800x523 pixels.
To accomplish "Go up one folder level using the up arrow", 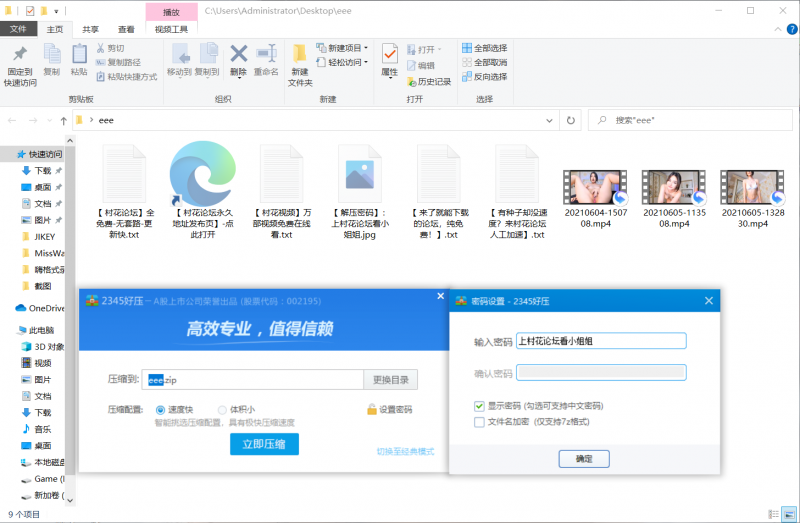I will (x=62, y=120).
